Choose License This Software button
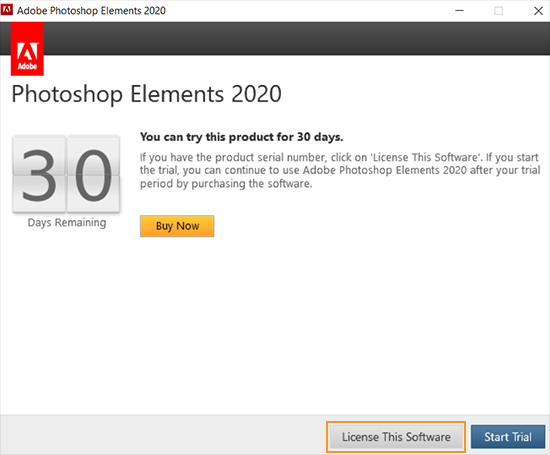Image resolution: width=550 pixels, height=455 pixels. 396,437
